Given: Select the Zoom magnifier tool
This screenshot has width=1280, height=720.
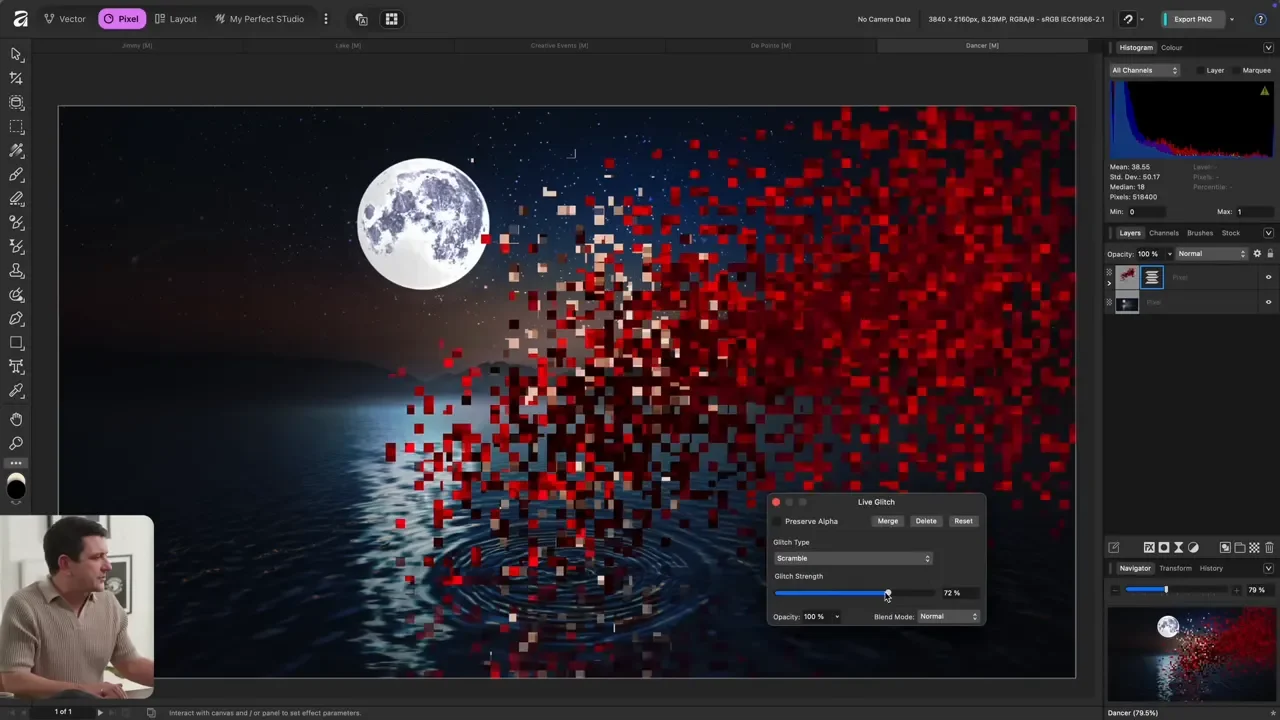Looking at the screenshot, I should tap(16, 443).
